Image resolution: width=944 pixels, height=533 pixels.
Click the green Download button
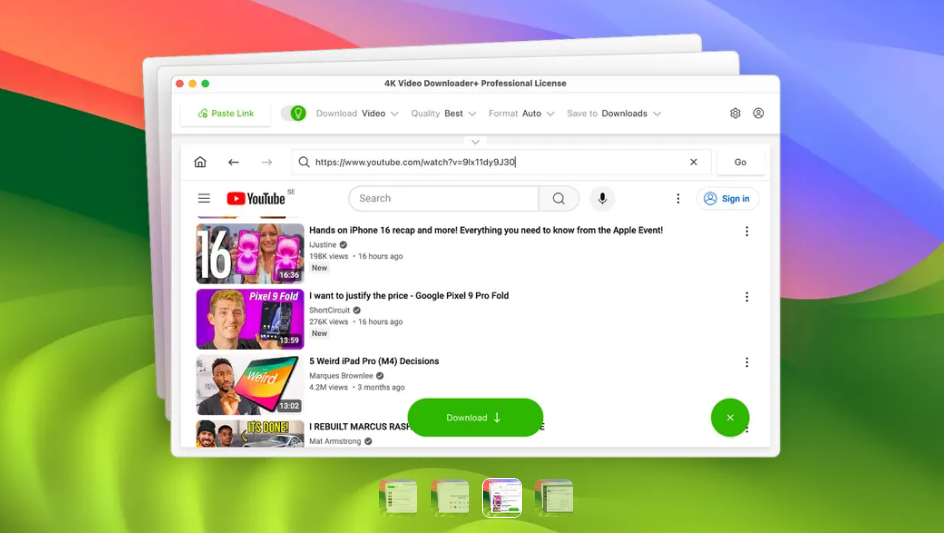click(x=475, y=417)
